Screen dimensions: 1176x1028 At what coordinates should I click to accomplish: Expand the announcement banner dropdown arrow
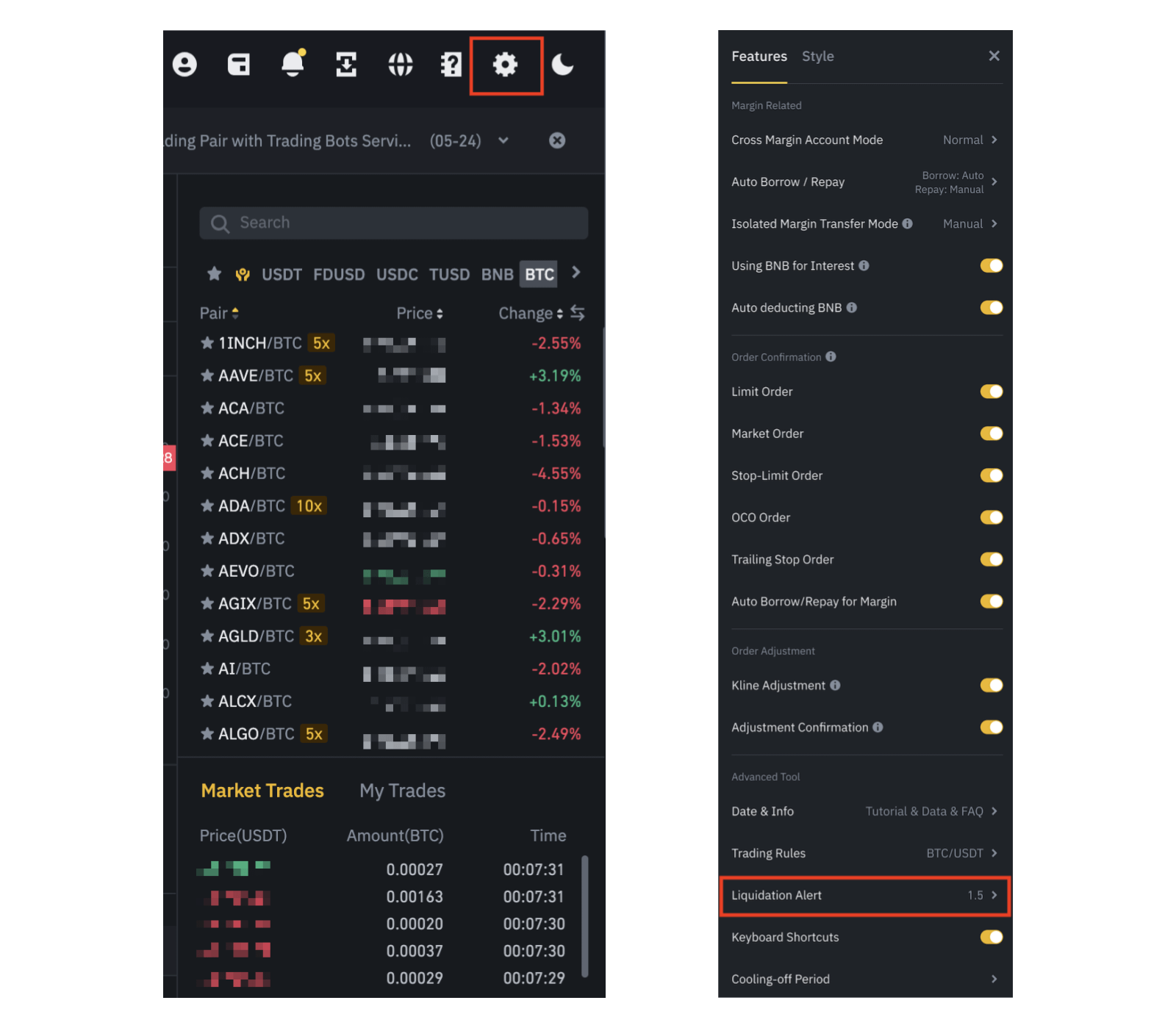503,140
